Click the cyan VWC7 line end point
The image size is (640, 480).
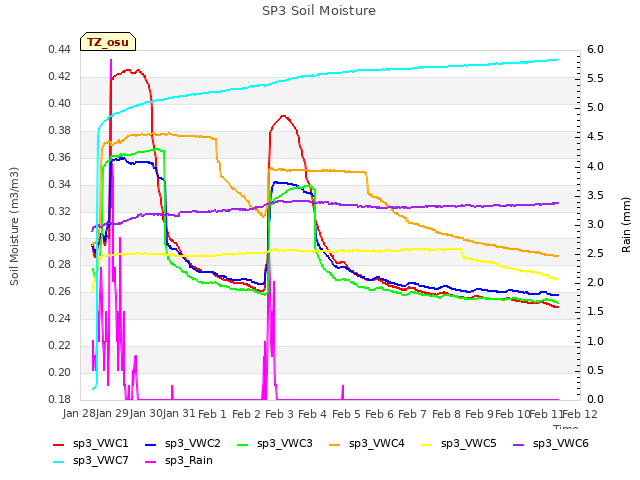pyautogui.click(x=558, y=60)
